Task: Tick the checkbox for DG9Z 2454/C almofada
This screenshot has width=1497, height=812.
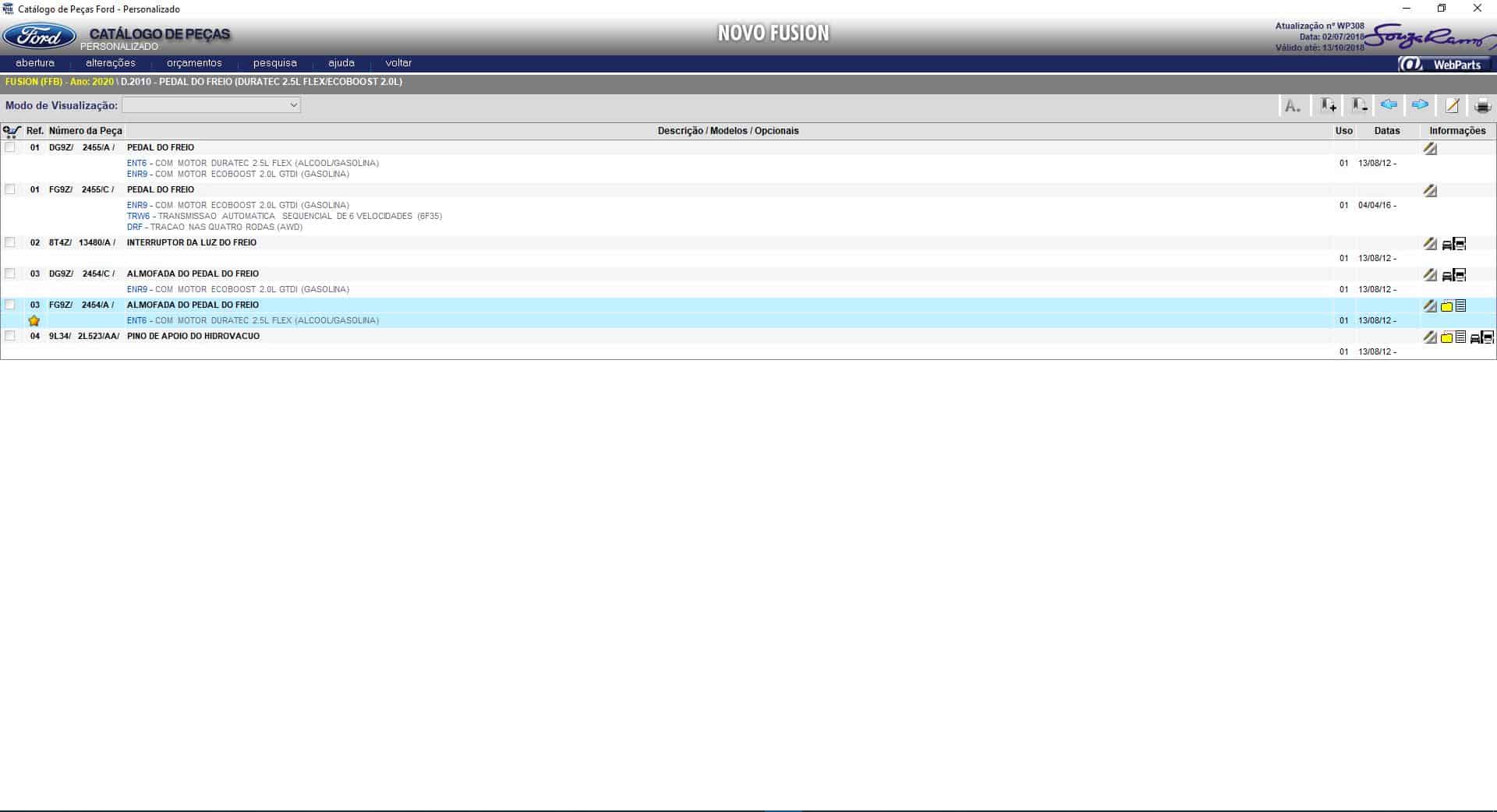Action: [10, 274]
